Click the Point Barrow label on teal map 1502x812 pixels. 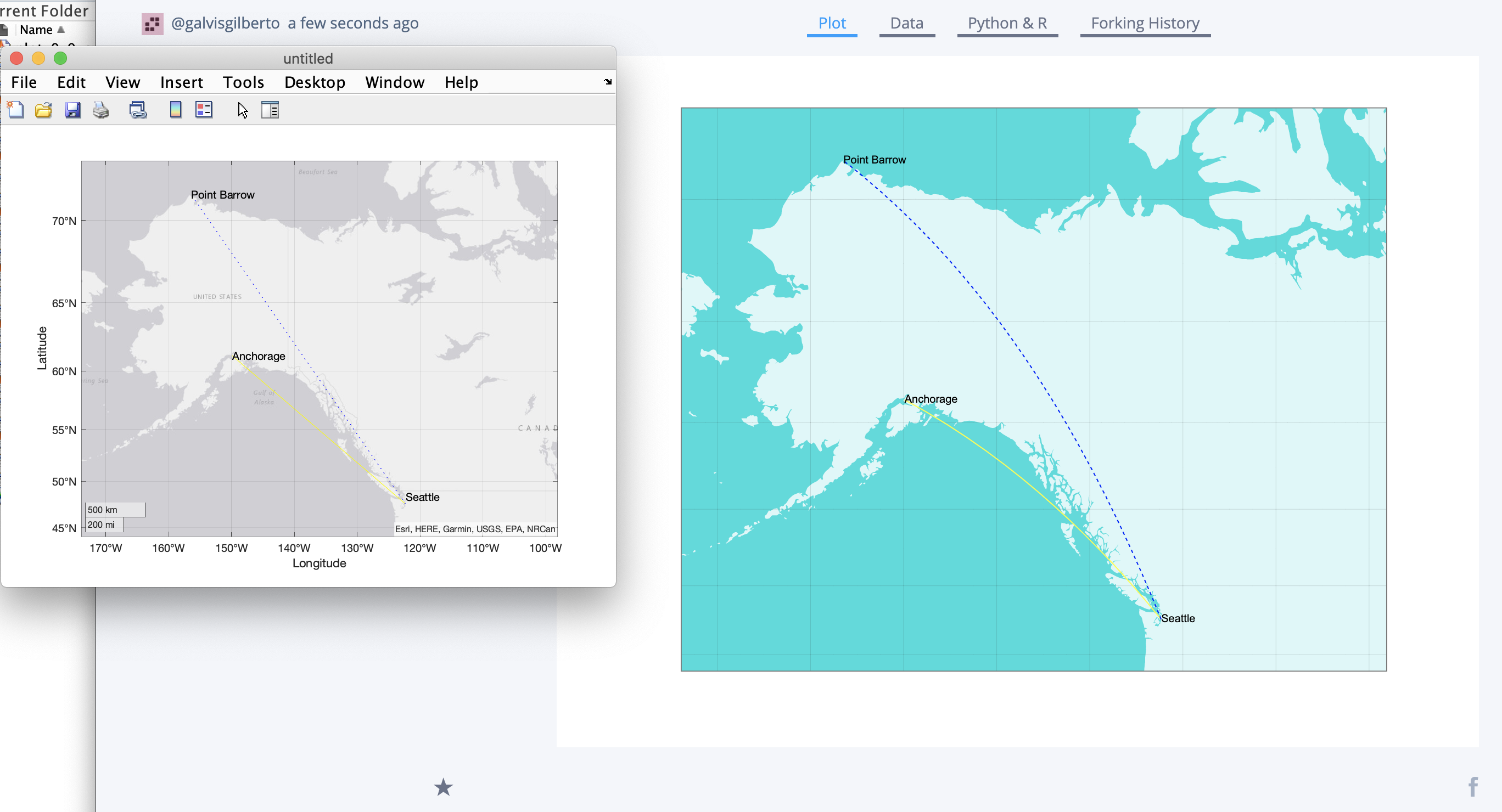click(x=874, y=160)
